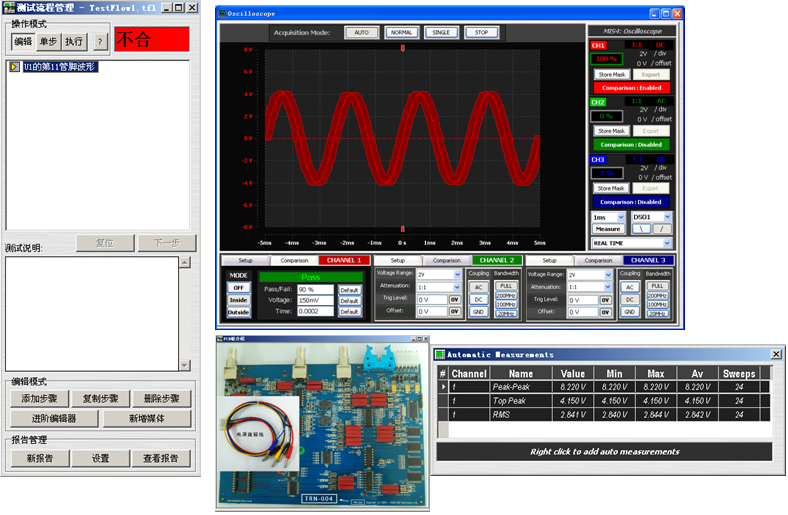
Task: Click 删除步骤 button
Action: click(161, 399)
